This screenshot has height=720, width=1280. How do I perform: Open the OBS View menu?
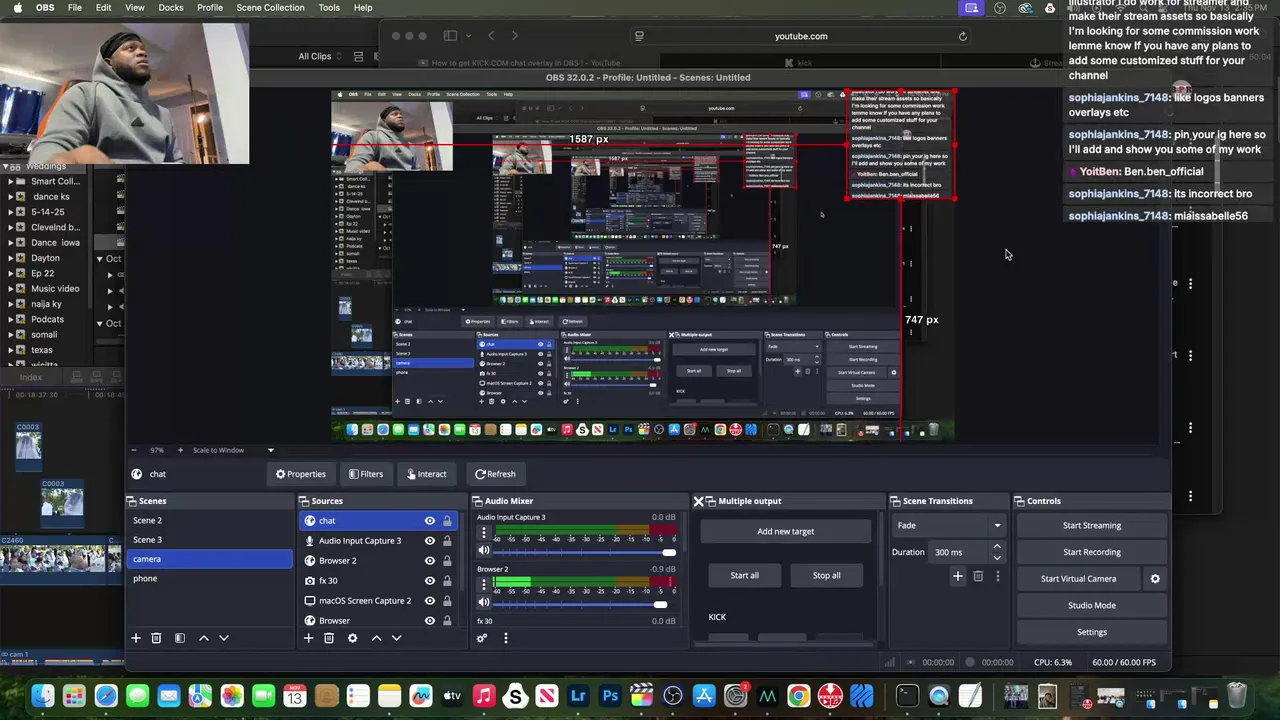coord(135,8)
